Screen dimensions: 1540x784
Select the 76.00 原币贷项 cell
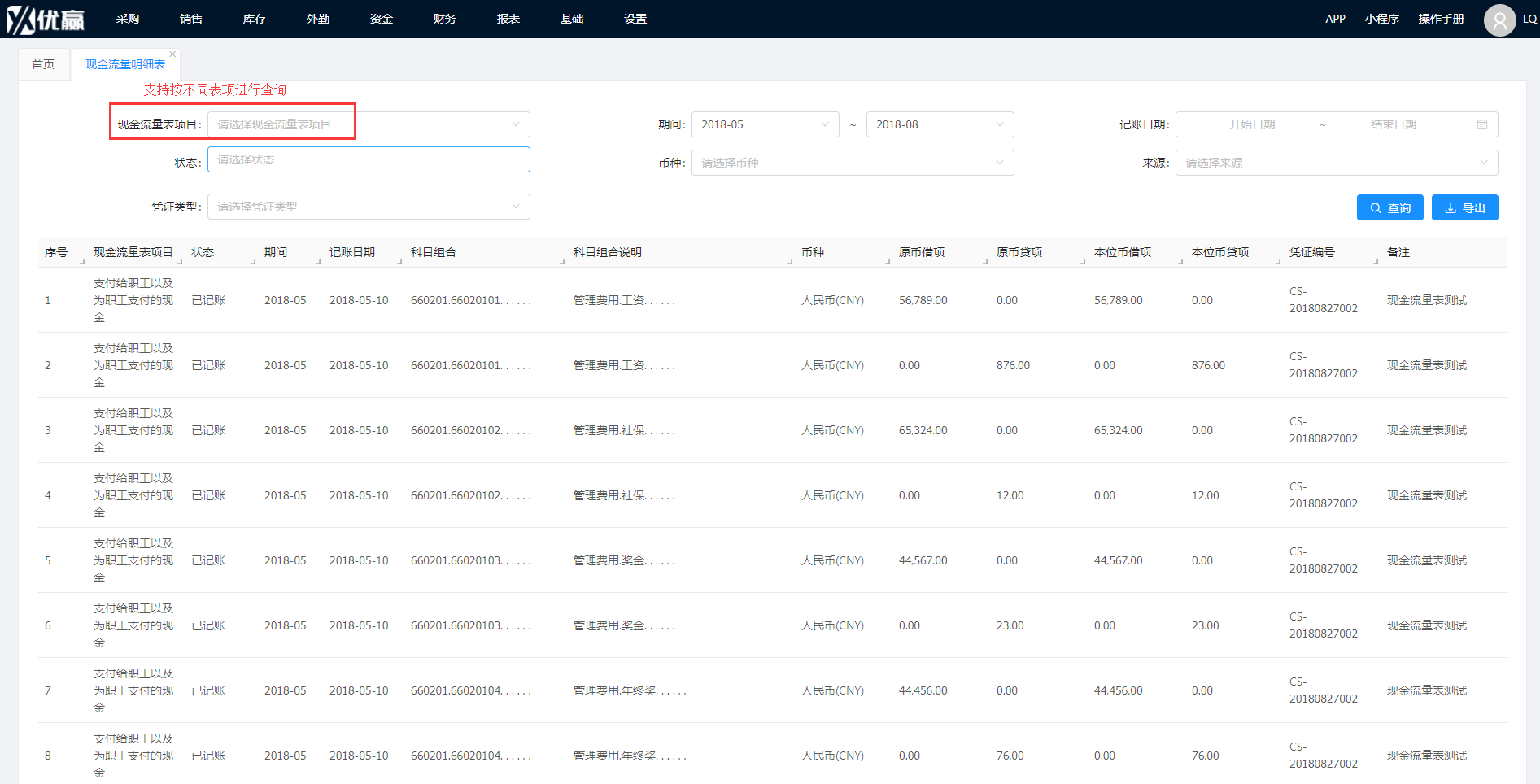click(1010, 756)
